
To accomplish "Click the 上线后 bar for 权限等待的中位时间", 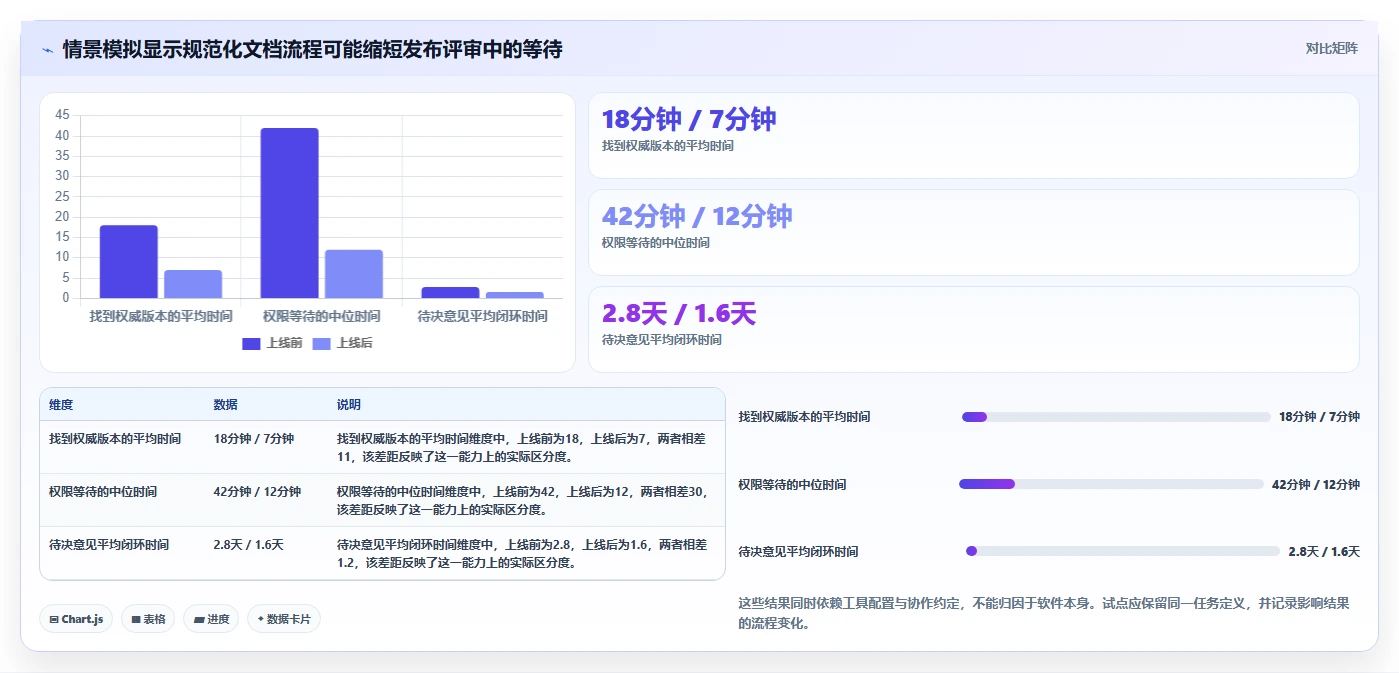I will 354,274.
